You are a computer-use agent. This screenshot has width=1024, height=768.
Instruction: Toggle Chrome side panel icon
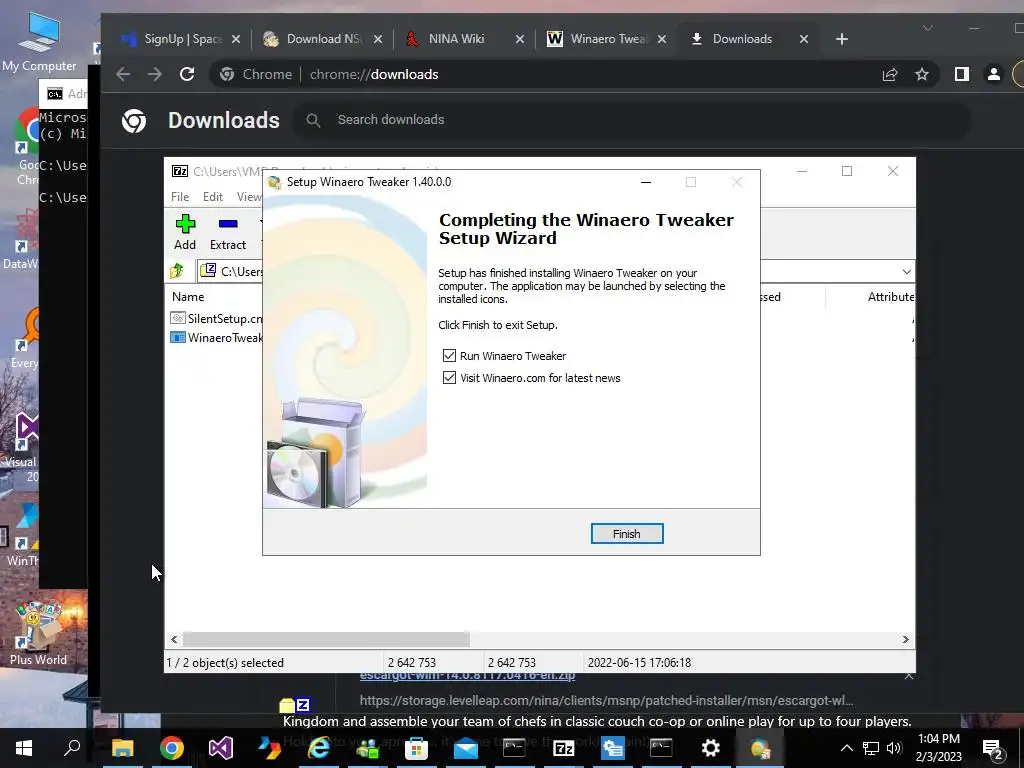[x=961, y=74]
